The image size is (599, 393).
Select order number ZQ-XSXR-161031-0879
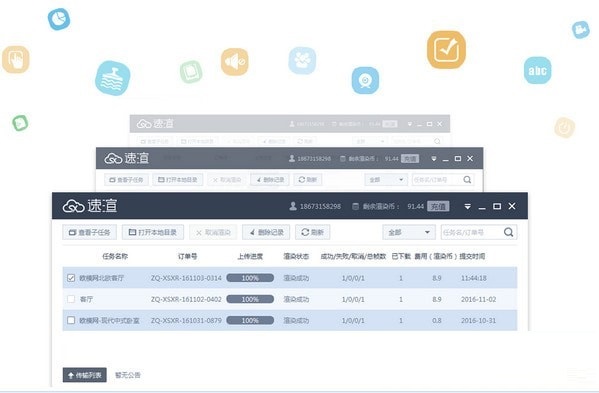186,320
